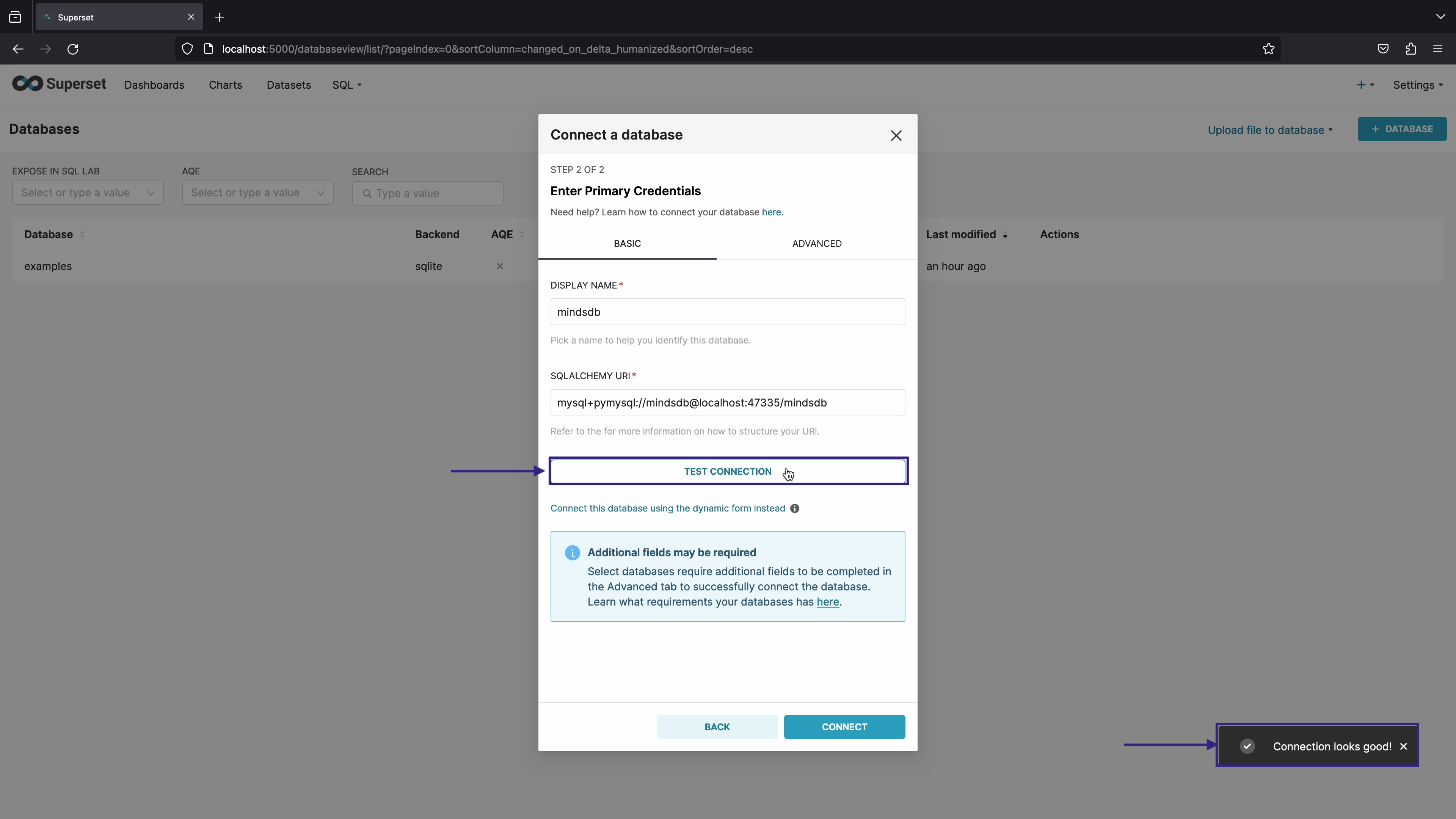
Task: Open the Firefox hamburger menu
Action: (x=1438, y=49)
